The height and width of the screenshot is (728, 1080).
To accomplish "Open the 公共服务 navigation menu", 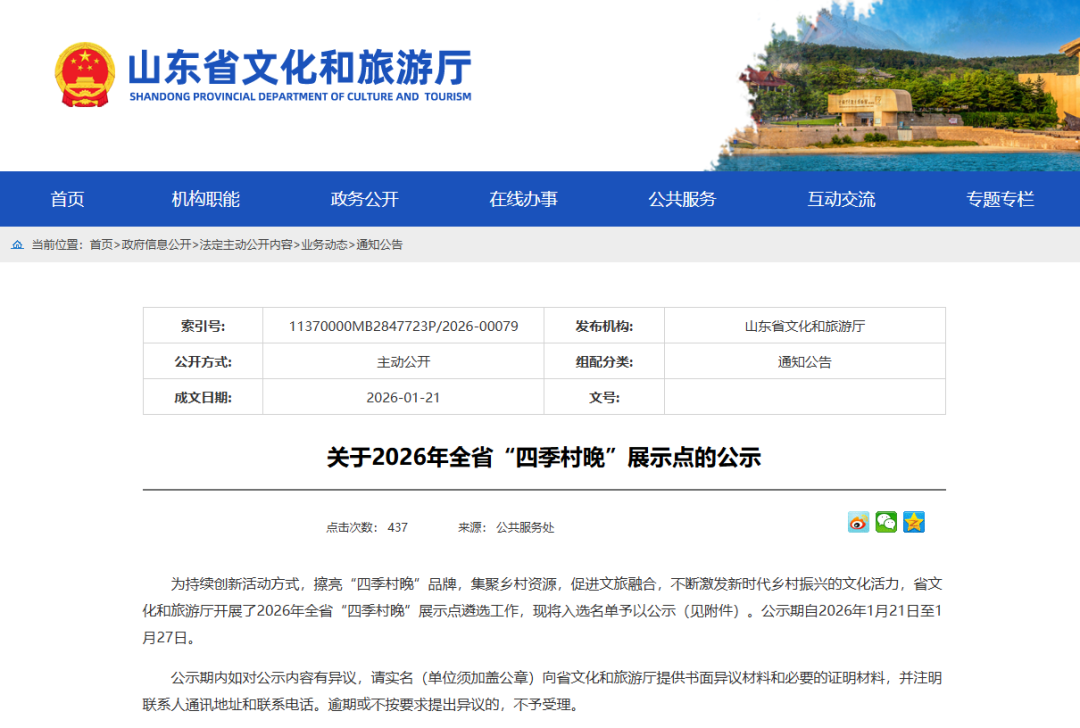I will click(684, 199).
